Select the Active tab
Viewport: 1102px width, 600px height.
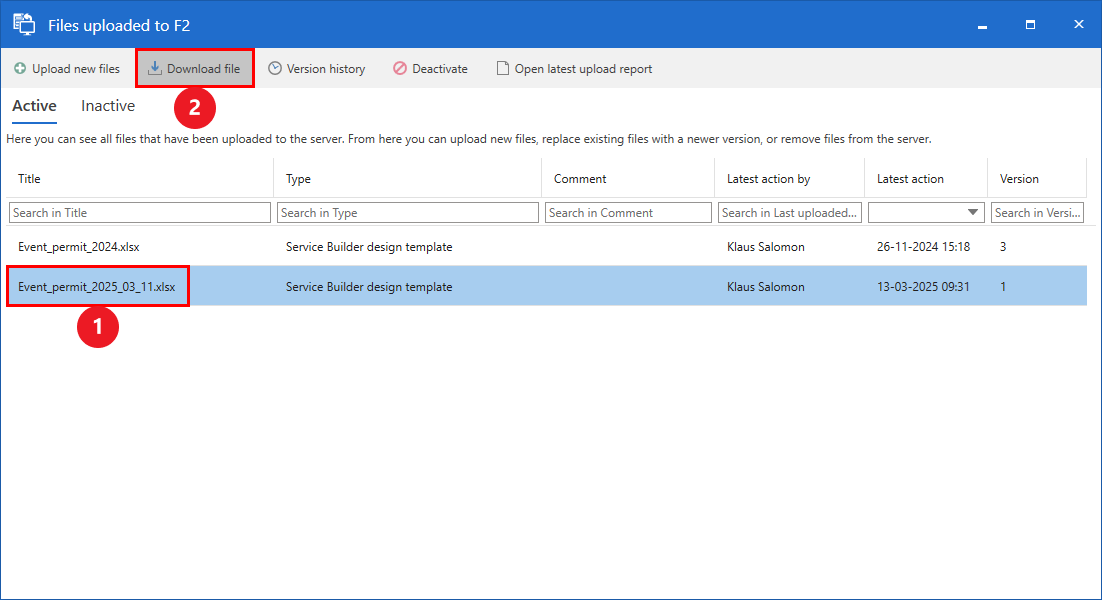tap(34, 106)
